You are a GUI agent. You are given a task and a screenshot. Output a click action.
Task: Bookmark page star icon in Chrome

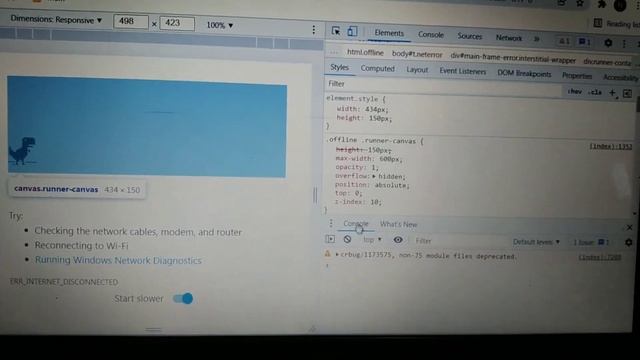[x=580, y=4]
